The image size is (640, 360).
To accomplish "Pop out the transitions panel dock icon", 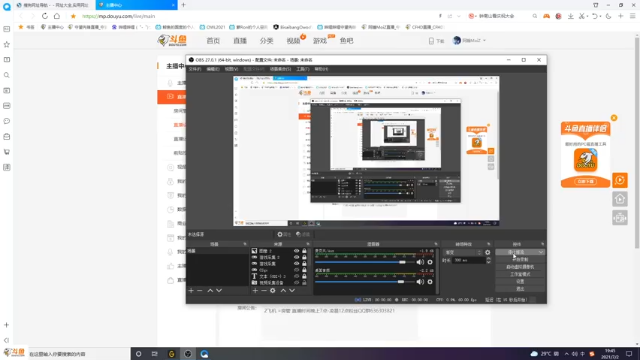I will (x=489, y=244).
